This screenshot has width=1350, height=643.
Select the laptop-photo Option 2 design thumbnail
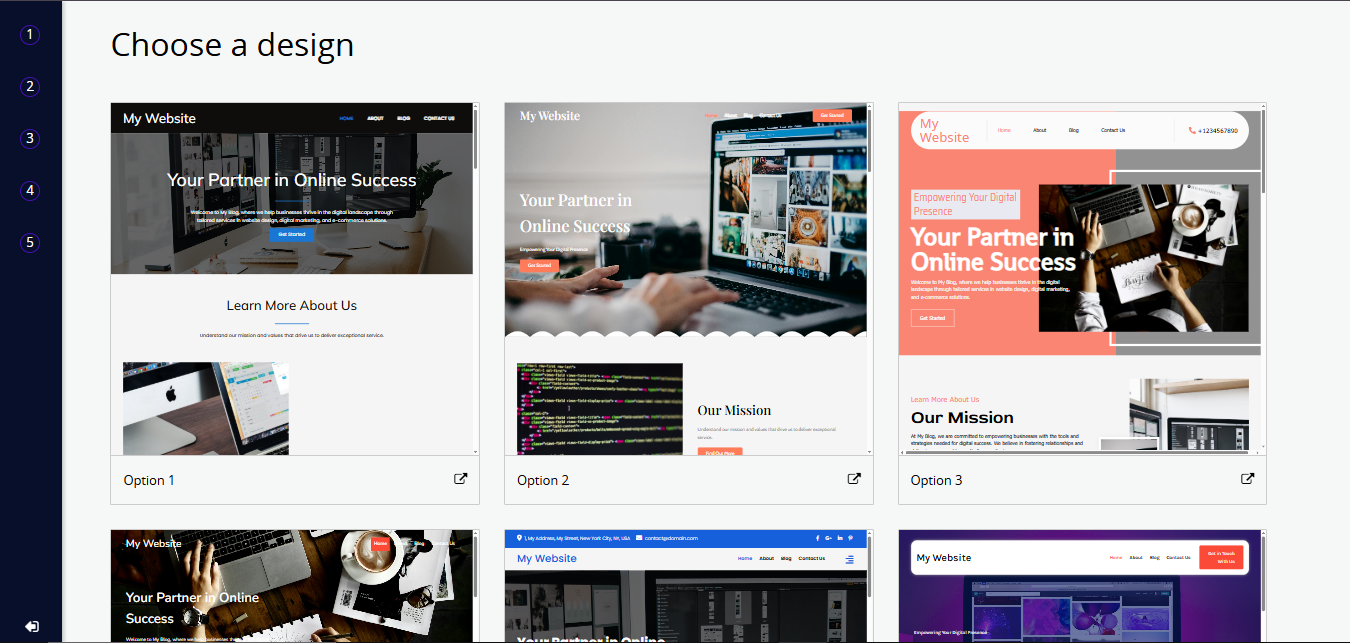coord(686,270)
